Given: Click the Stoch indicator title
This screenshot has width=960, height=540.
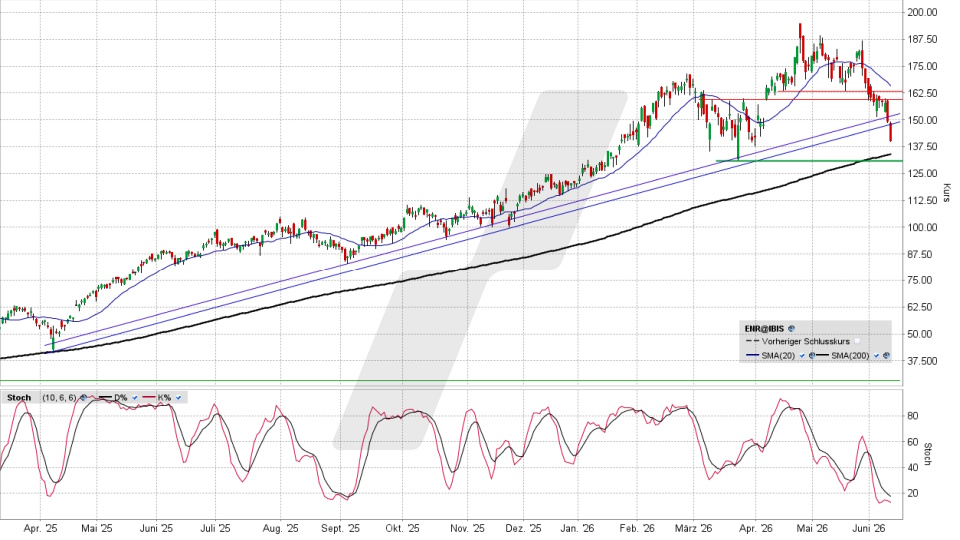Looking at the screenshot, I should (19, 397).
